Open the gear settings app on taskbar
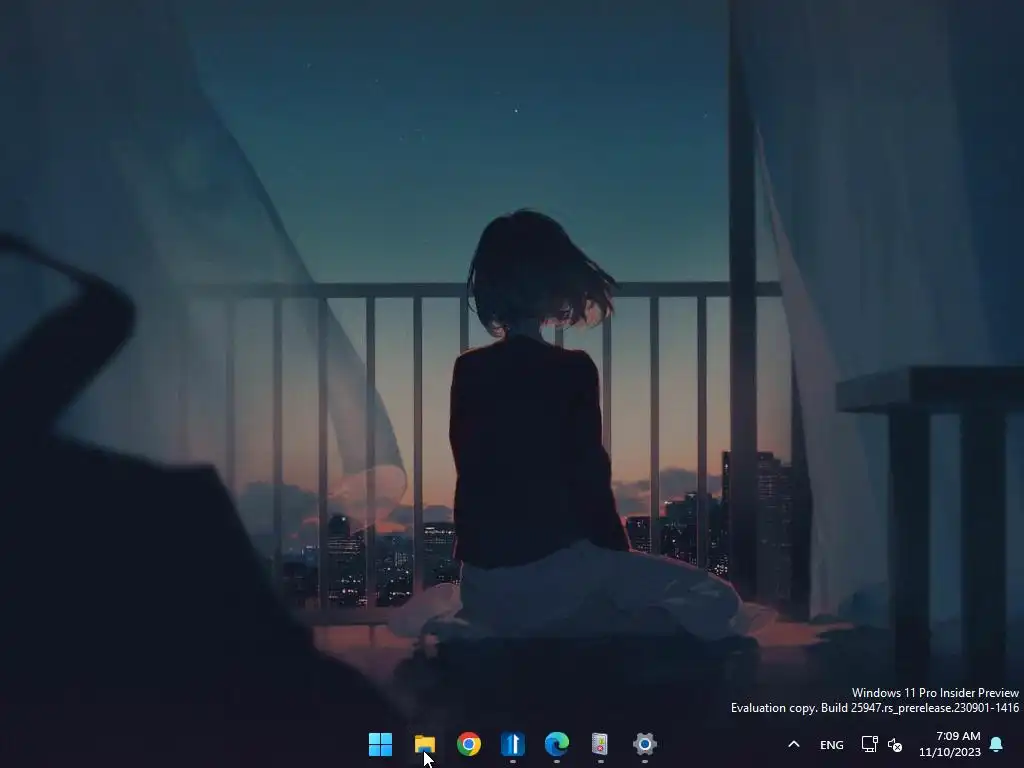 pos(645,744)
